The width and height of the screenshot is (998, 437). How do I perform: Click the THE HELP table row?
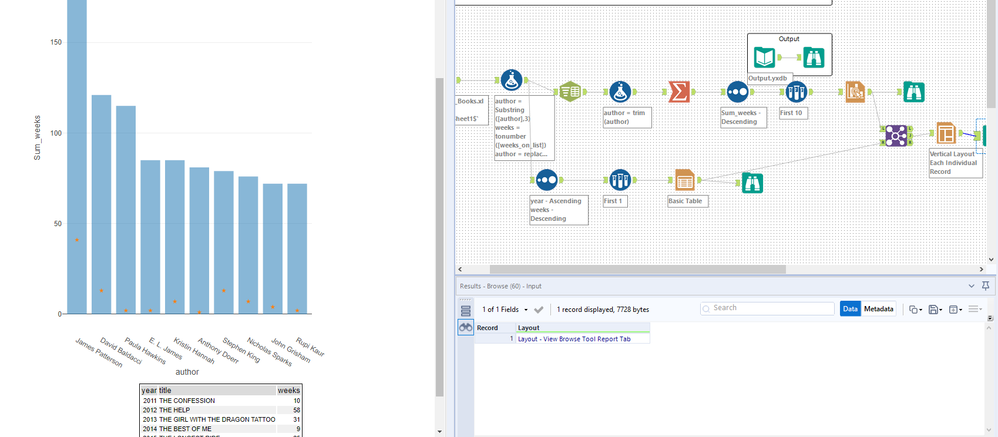click(221, 410)
